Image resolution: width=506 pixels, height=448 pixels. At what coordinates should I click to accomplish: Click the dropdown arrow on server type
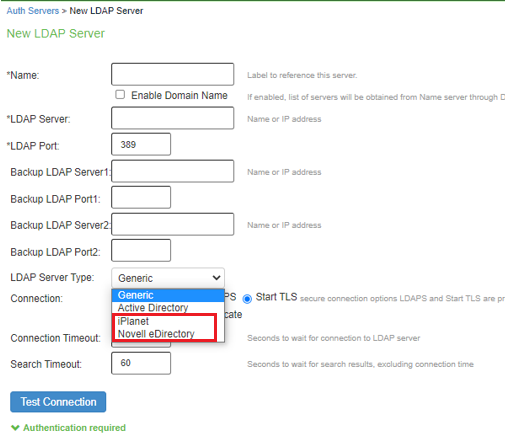[216, 278]
